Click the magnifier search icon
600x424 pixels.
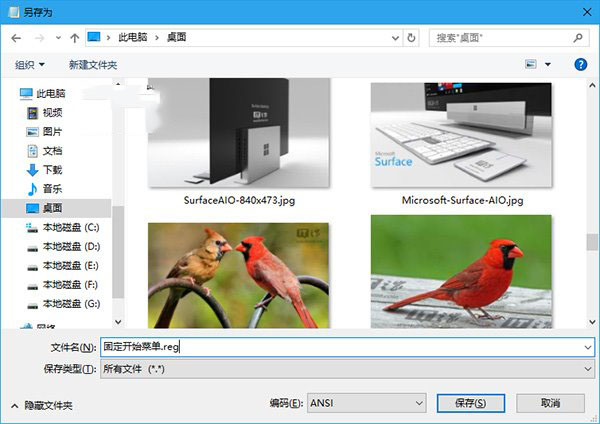[x=578, y=38]
